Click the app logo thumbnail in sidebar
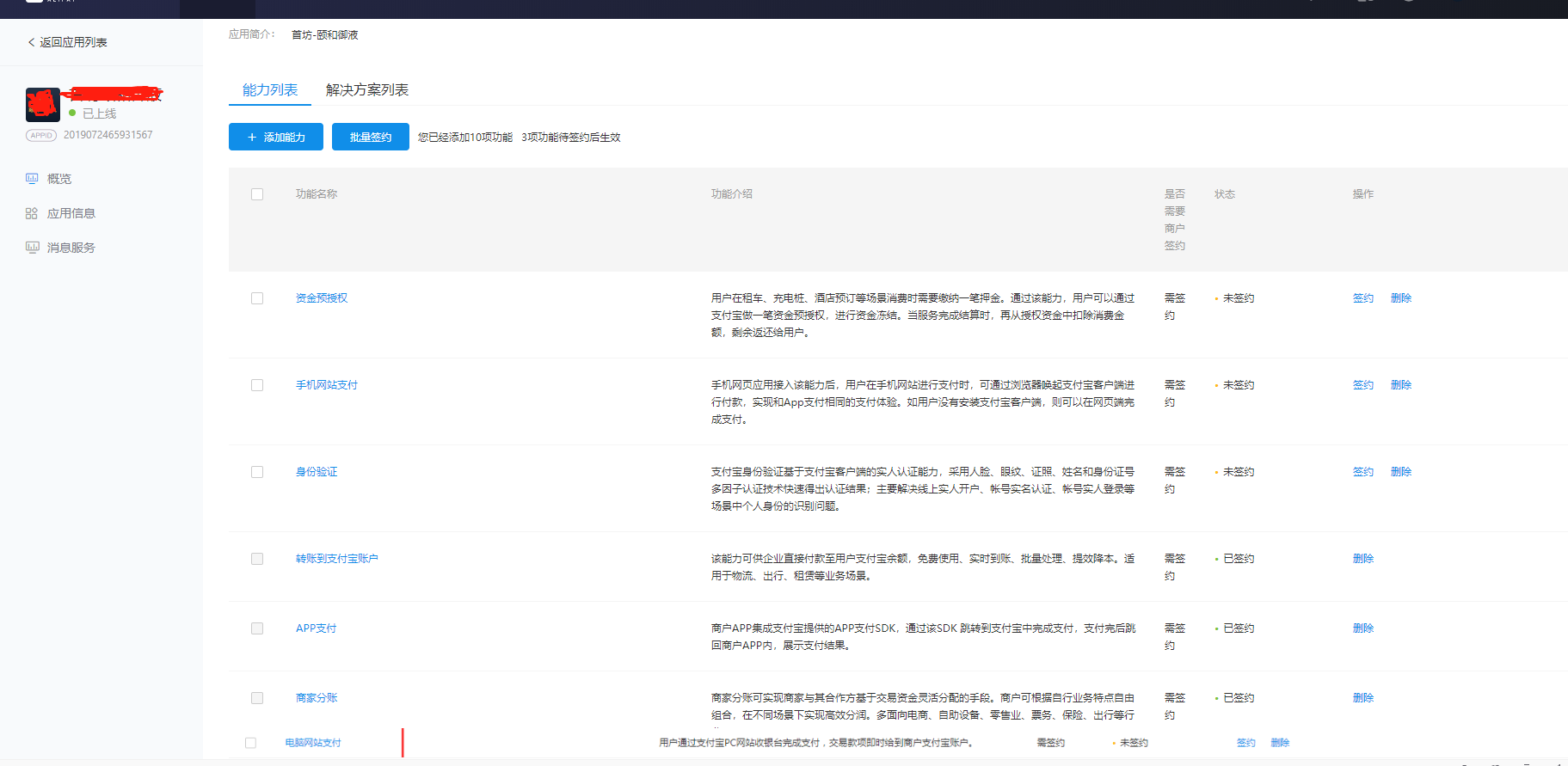The image size is (1568, 766). [43, 104]
